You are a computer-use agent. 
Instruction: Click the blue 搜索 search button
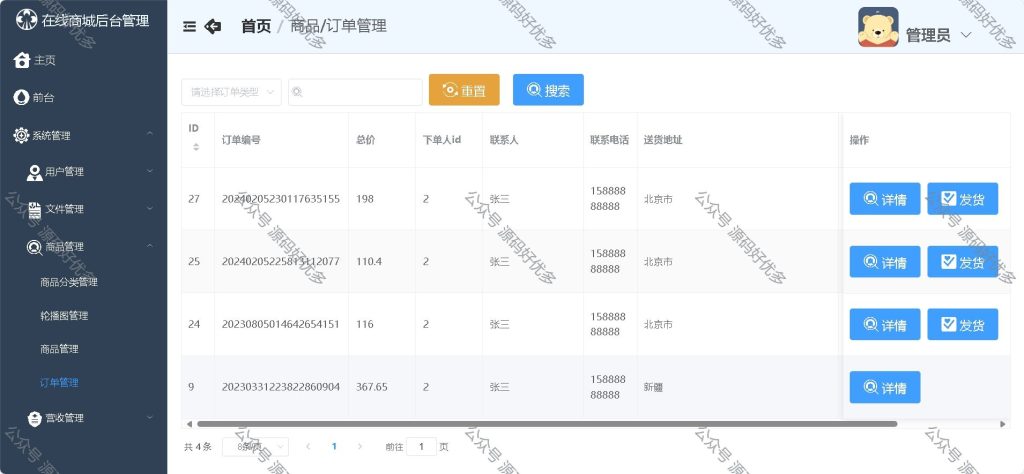[x=548, y=90]
